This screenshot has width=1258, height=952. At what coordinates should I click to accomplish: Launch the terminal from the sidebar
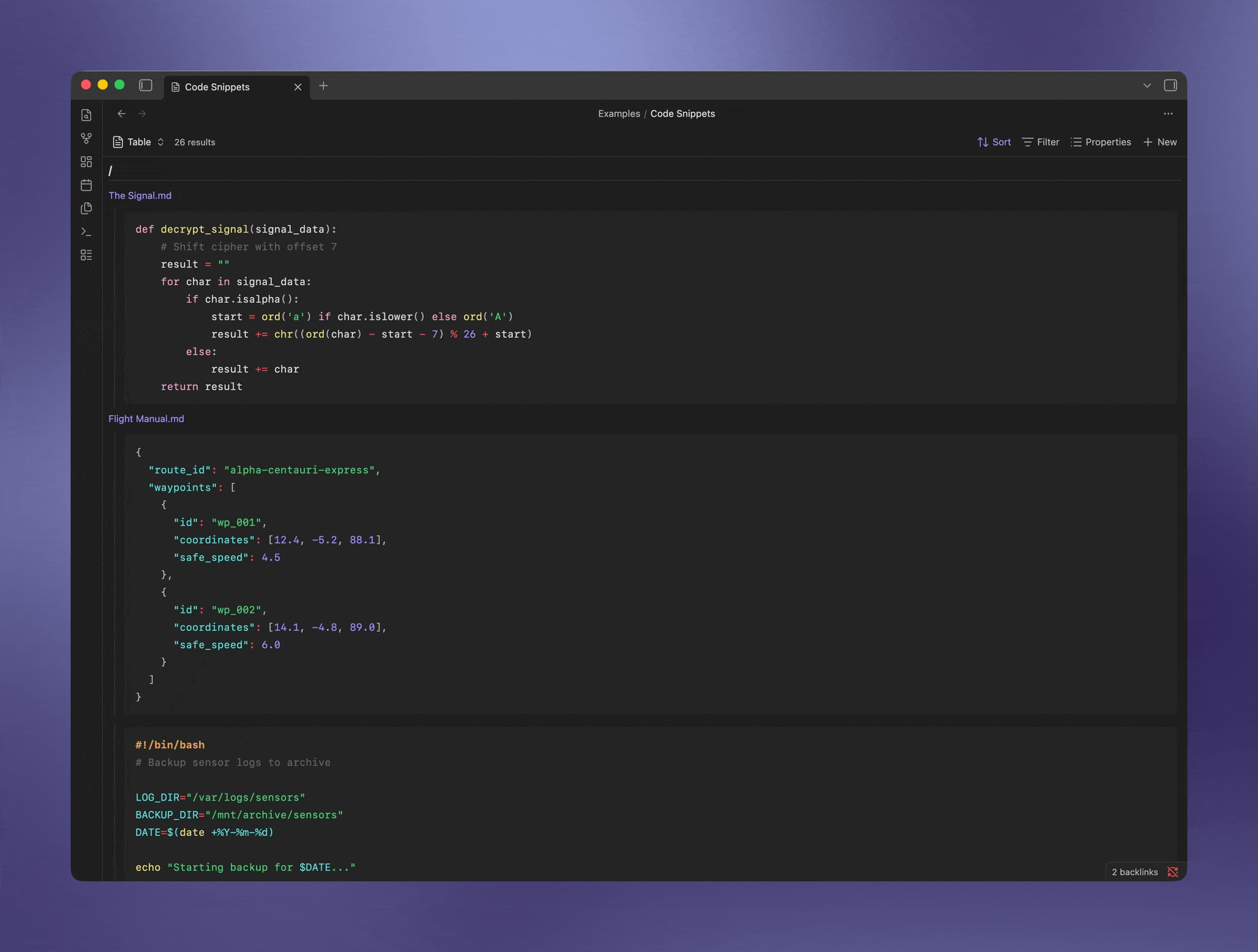(x=86, y=231)
